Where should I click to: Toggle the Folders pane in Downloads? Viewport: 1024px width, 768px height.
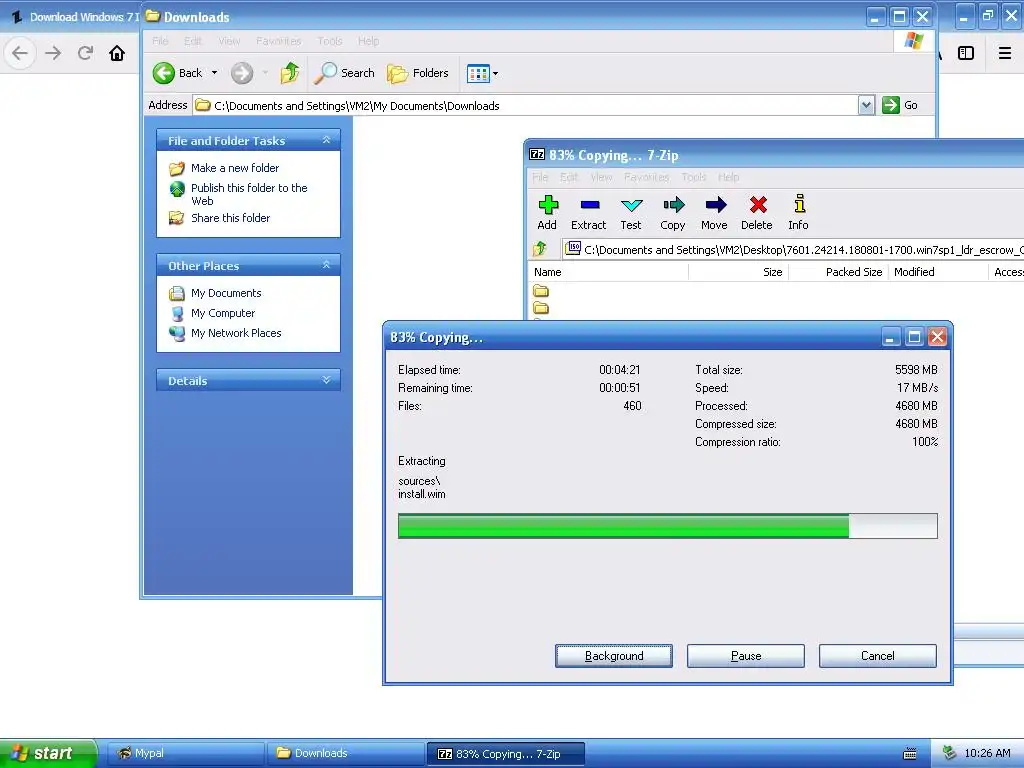418,73
